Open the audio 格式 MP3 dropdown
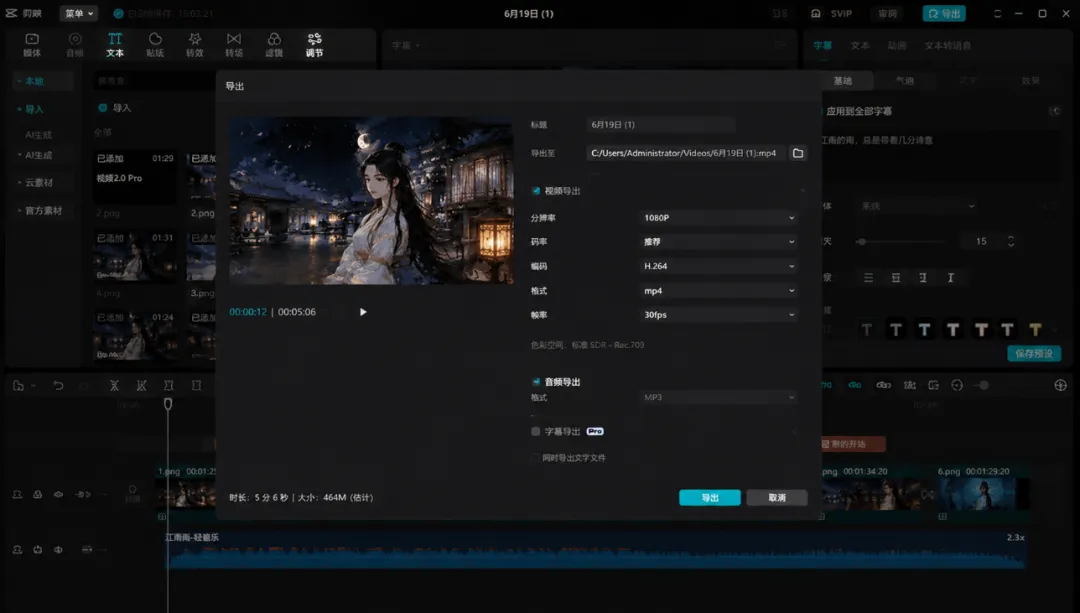The image size is (1080, 613). tap(718, 397)
